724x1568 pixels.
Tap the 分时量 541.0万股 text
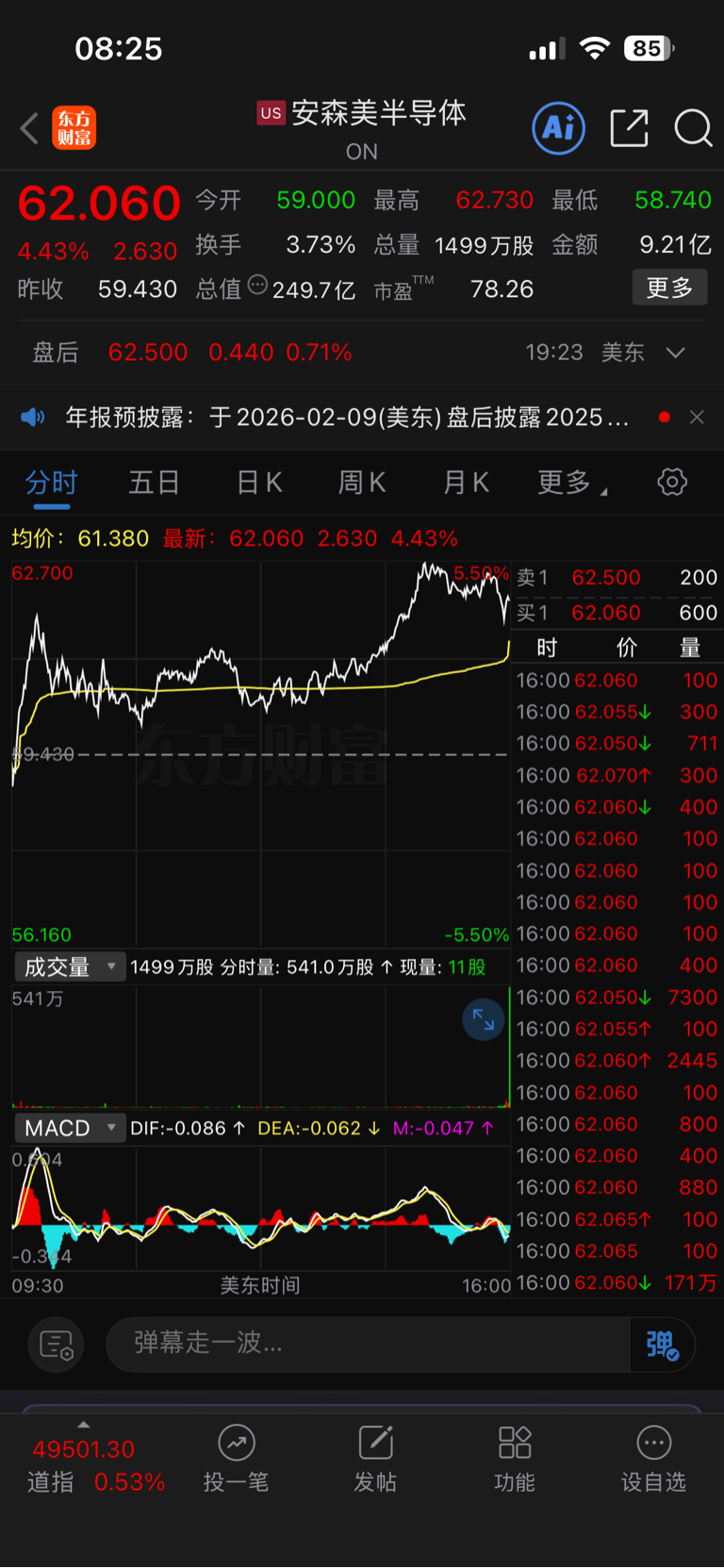(306, 967)
